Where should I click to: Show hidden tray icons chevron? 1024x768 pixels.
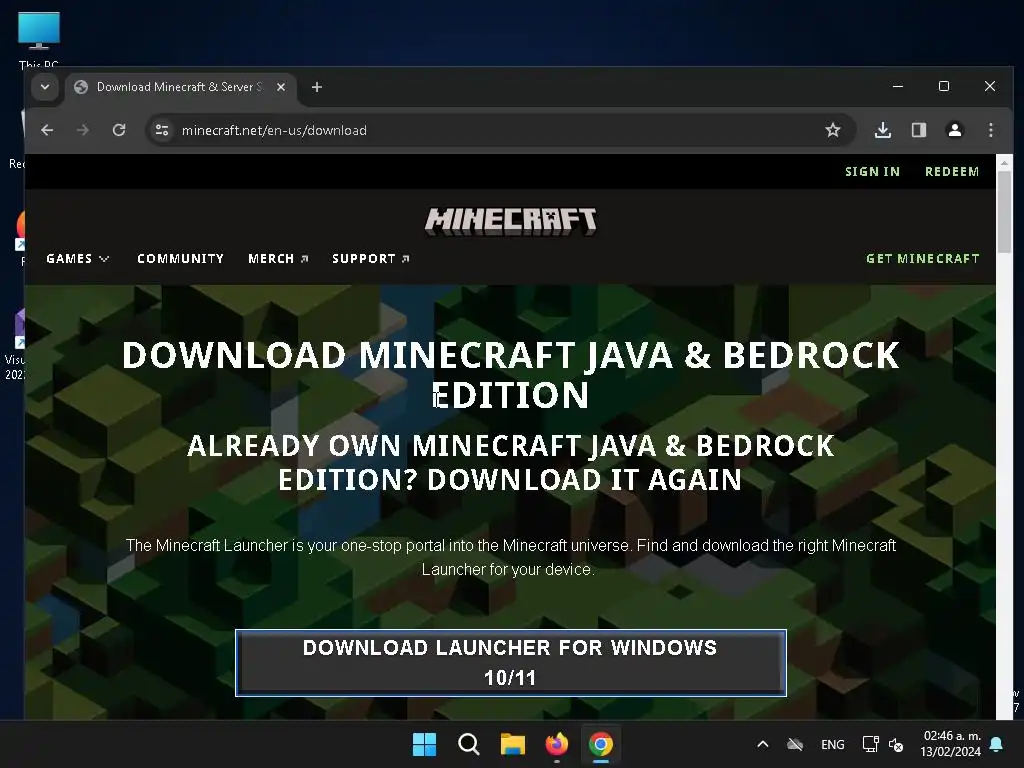click(762, 744)
